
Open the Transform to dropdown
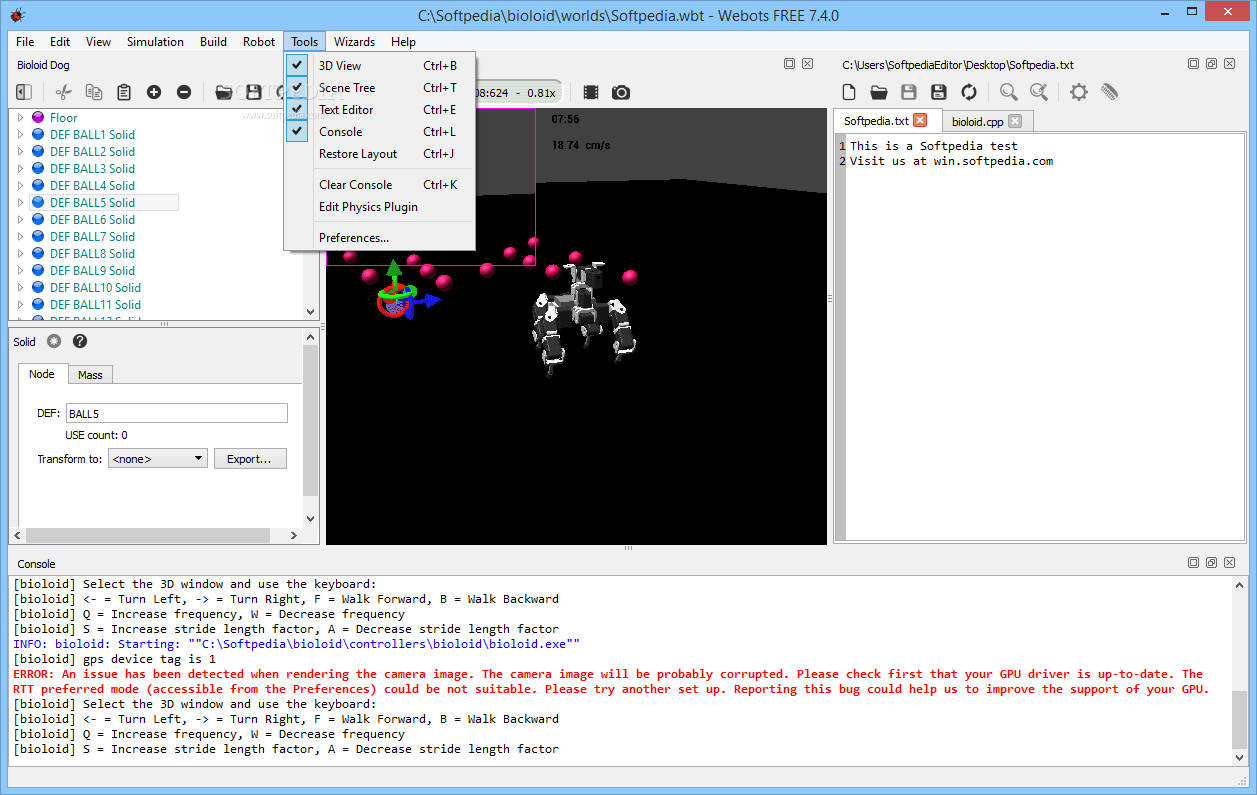tap(158, 459)
